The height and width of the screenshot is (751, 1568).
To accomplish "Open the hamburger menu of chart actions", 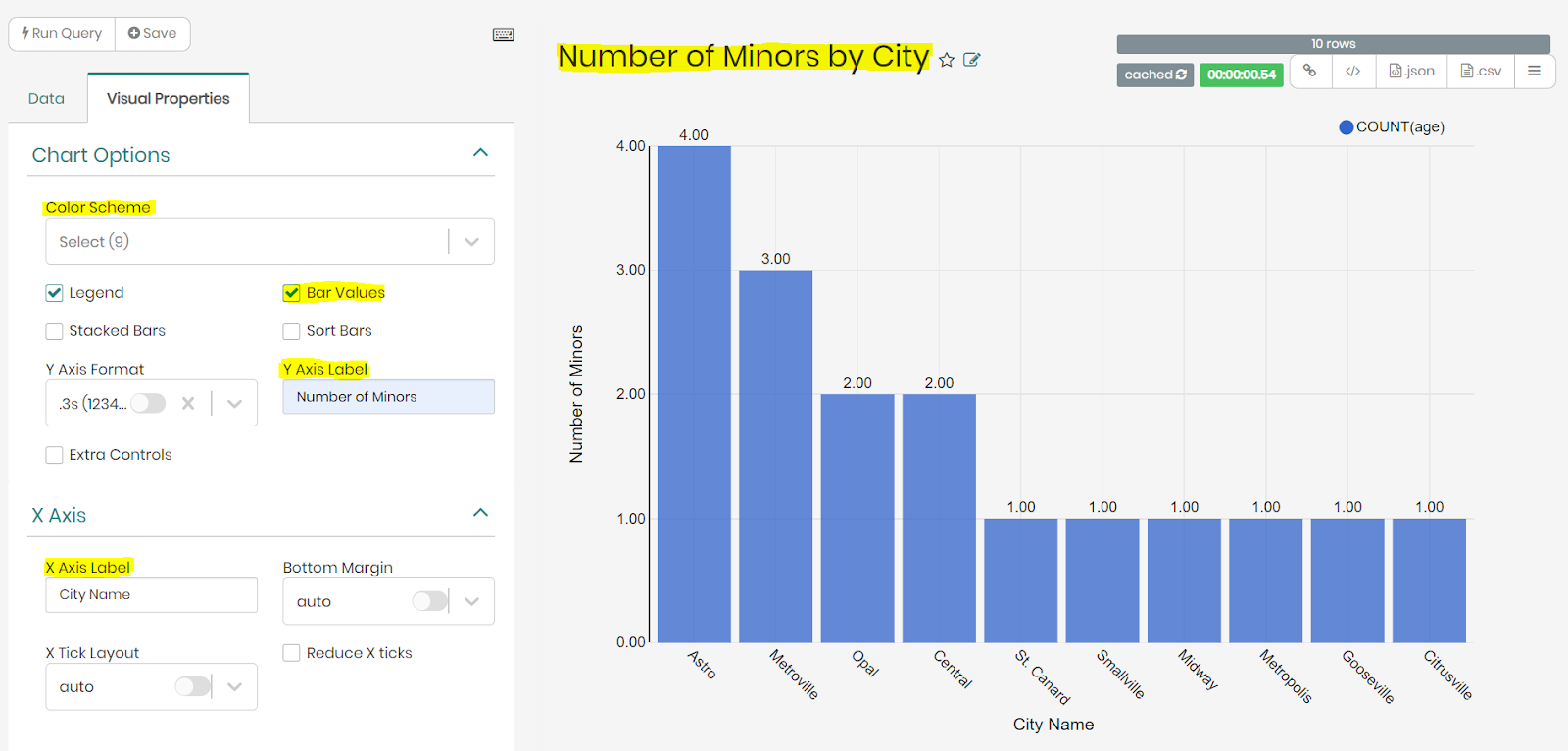I will (x=1534, y=72).
